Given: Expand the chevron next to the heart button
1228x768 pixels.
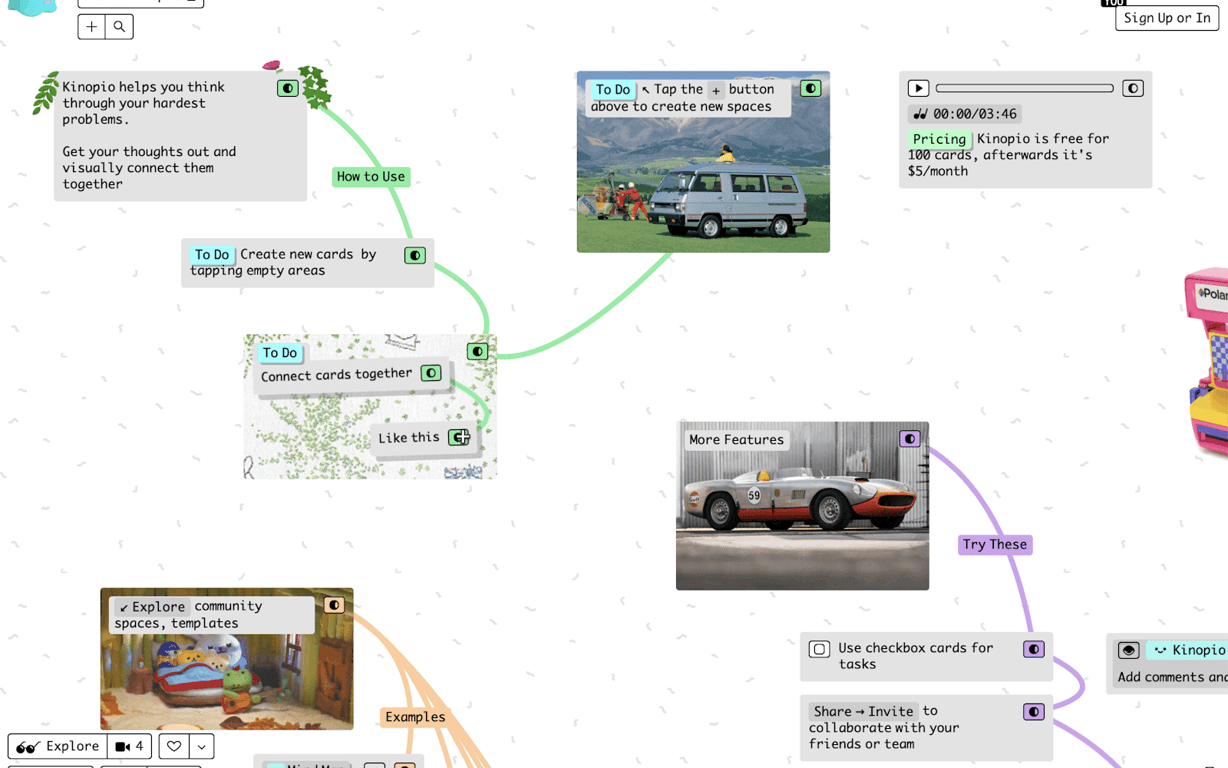Looking at the screenshot, I should tap(202, 746).
